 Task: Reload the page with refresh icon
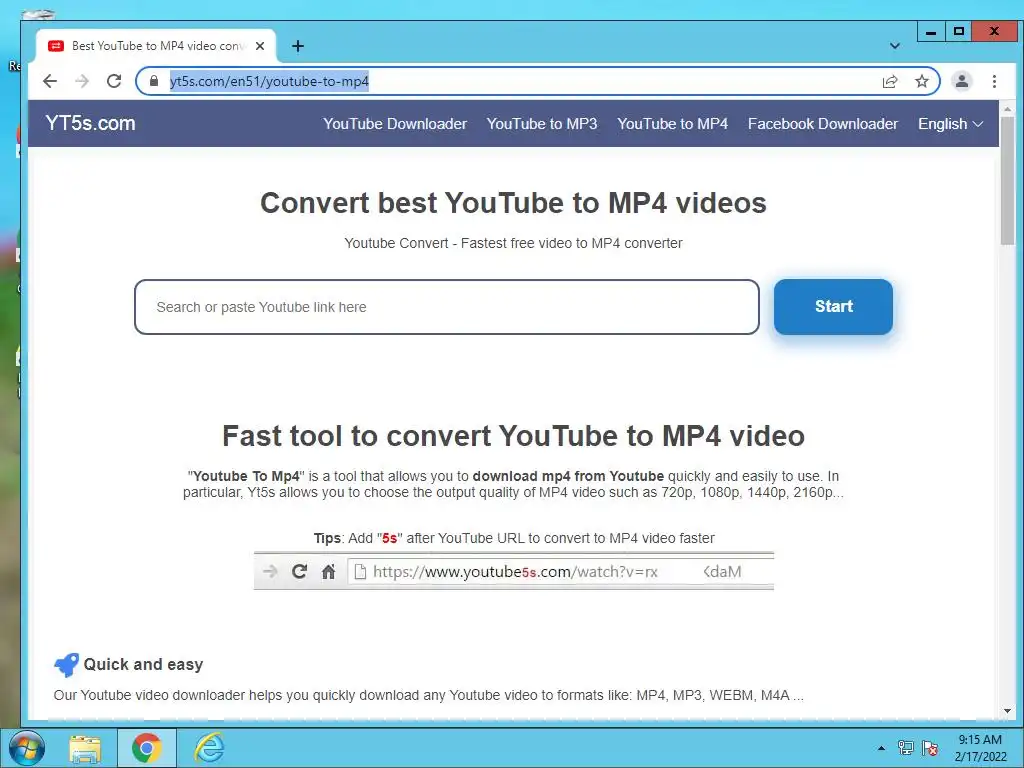pyautogui.click(x=114, y=81)
